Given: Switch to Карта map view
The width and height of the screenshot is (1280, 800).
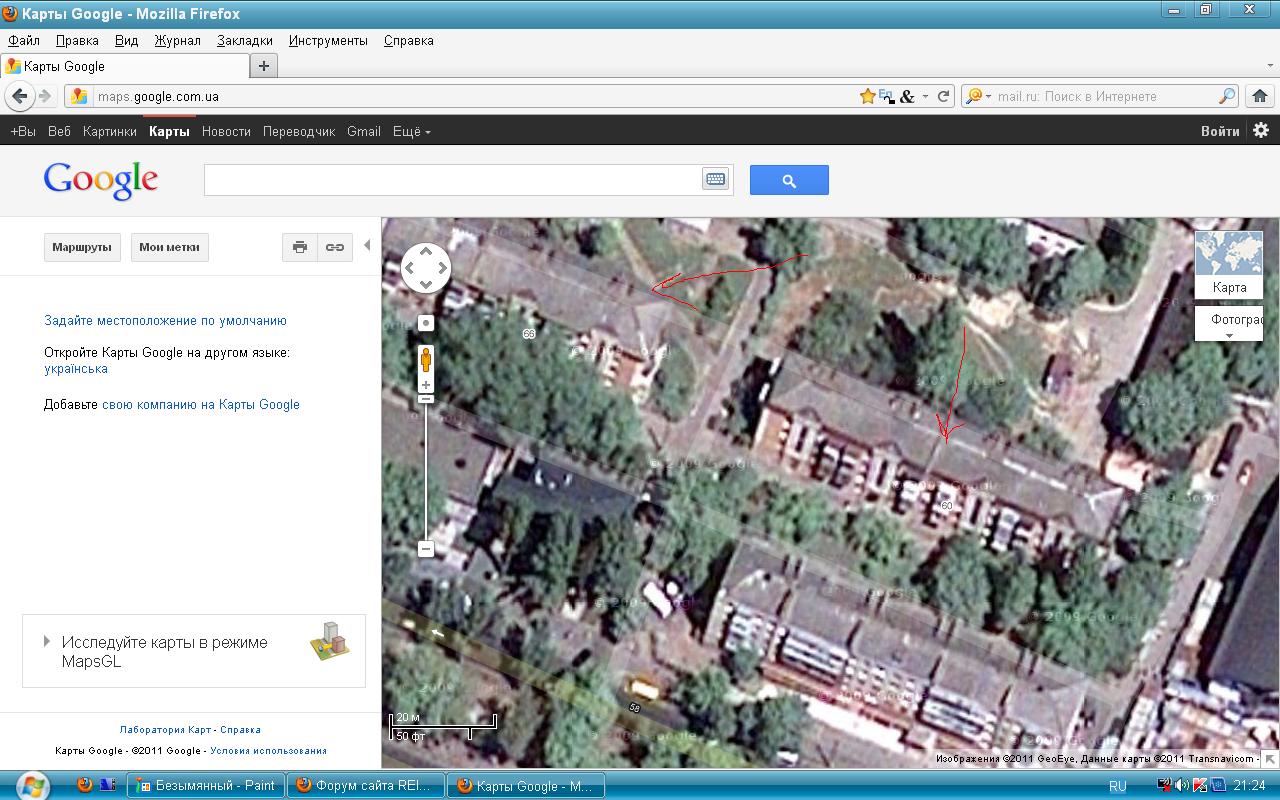Looking at the screenshot, I should (x=1229, y=265).
